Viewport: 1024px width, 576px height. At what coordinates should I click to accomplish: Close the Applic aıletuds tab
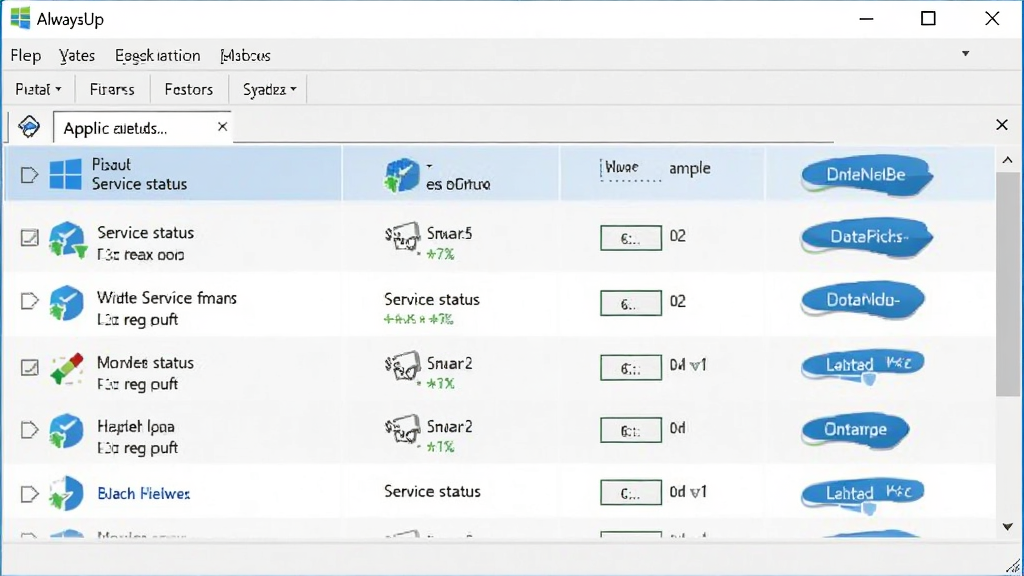(223, 127)
